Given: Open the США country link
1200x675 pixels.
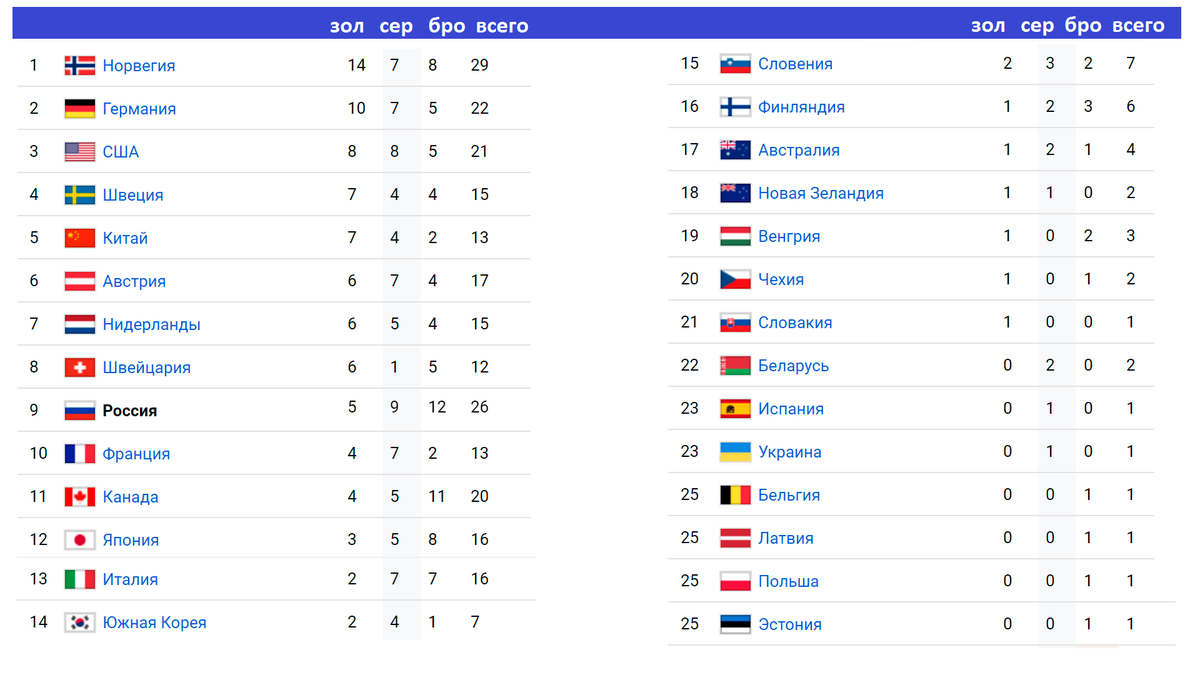Looking at the screenshot, I should [x=121, y=152].
